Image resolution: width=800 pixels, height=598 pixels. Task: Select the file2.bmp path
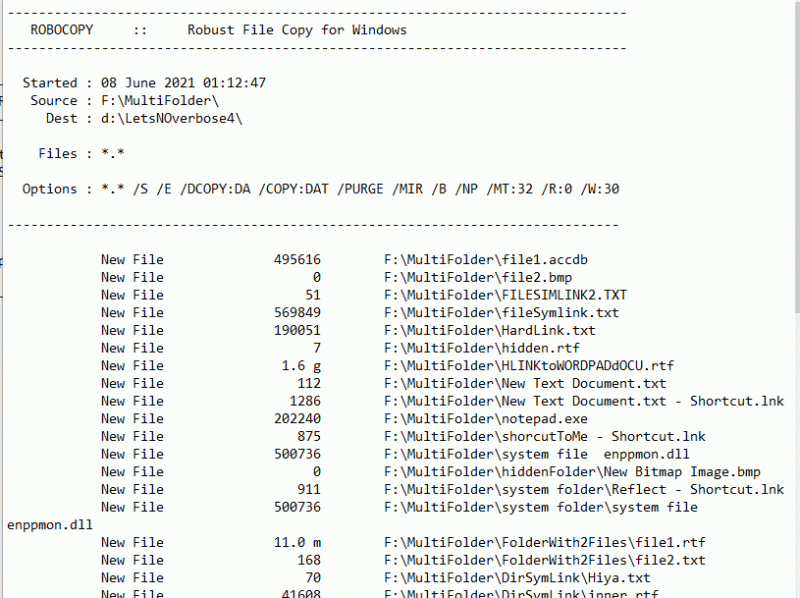tap(475, 277)
